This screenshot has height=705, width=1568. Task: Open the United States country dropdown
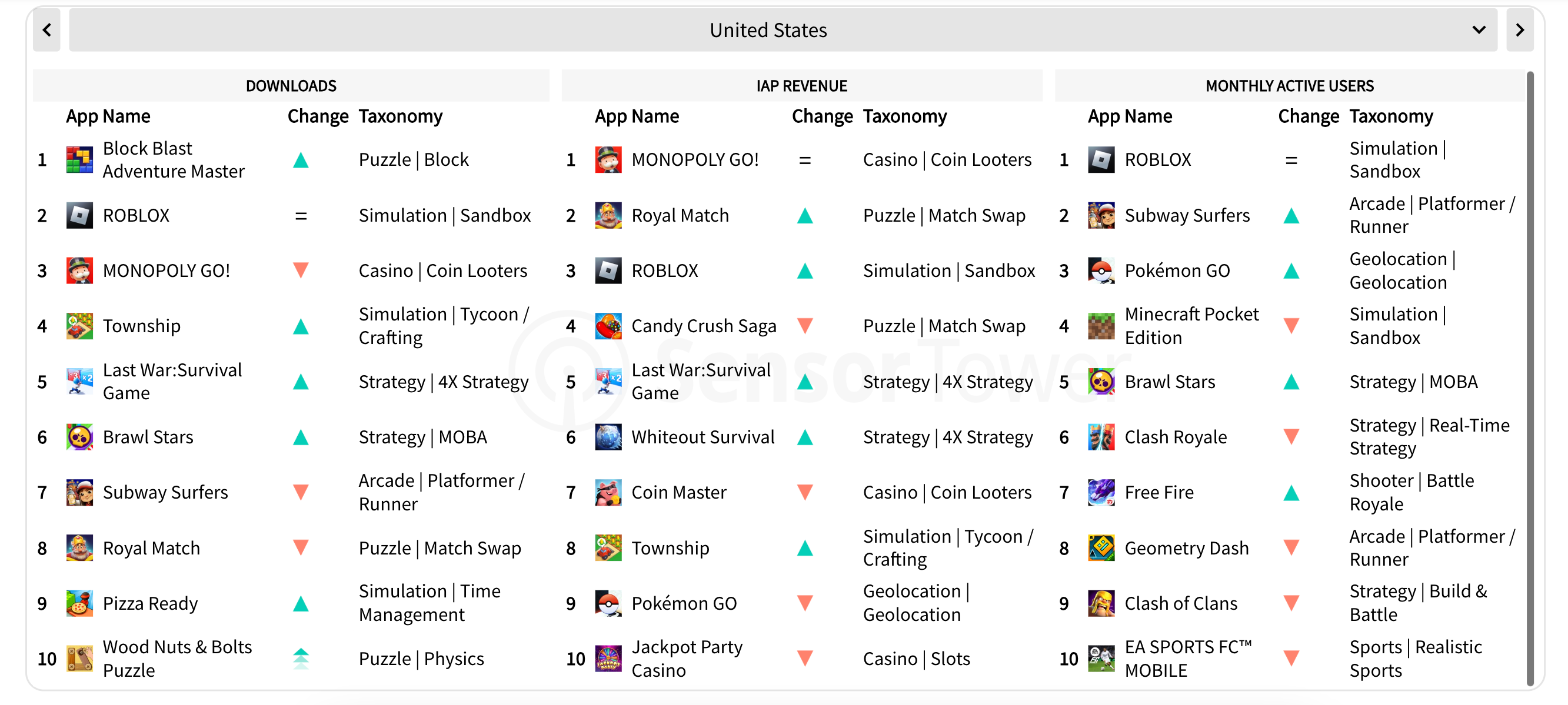pyautogui.click(x=783, y=30)
